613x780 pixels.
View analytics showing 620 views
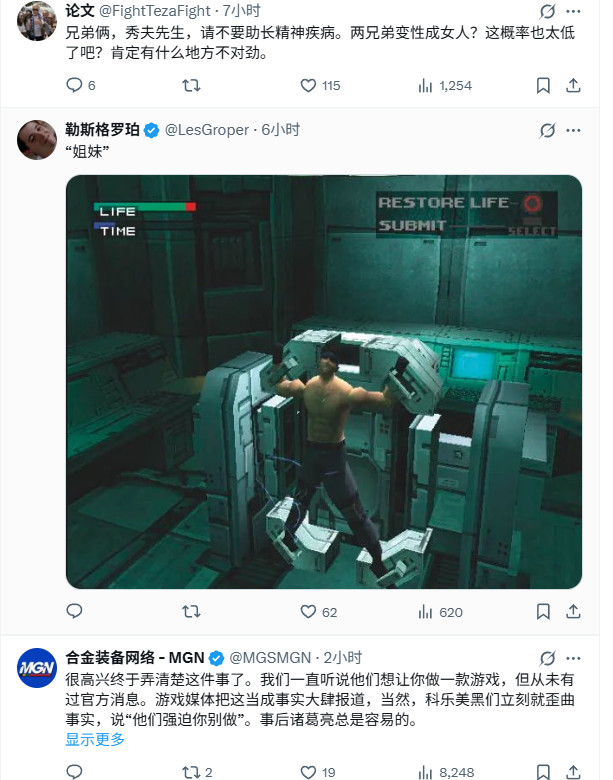pos(440,612)
